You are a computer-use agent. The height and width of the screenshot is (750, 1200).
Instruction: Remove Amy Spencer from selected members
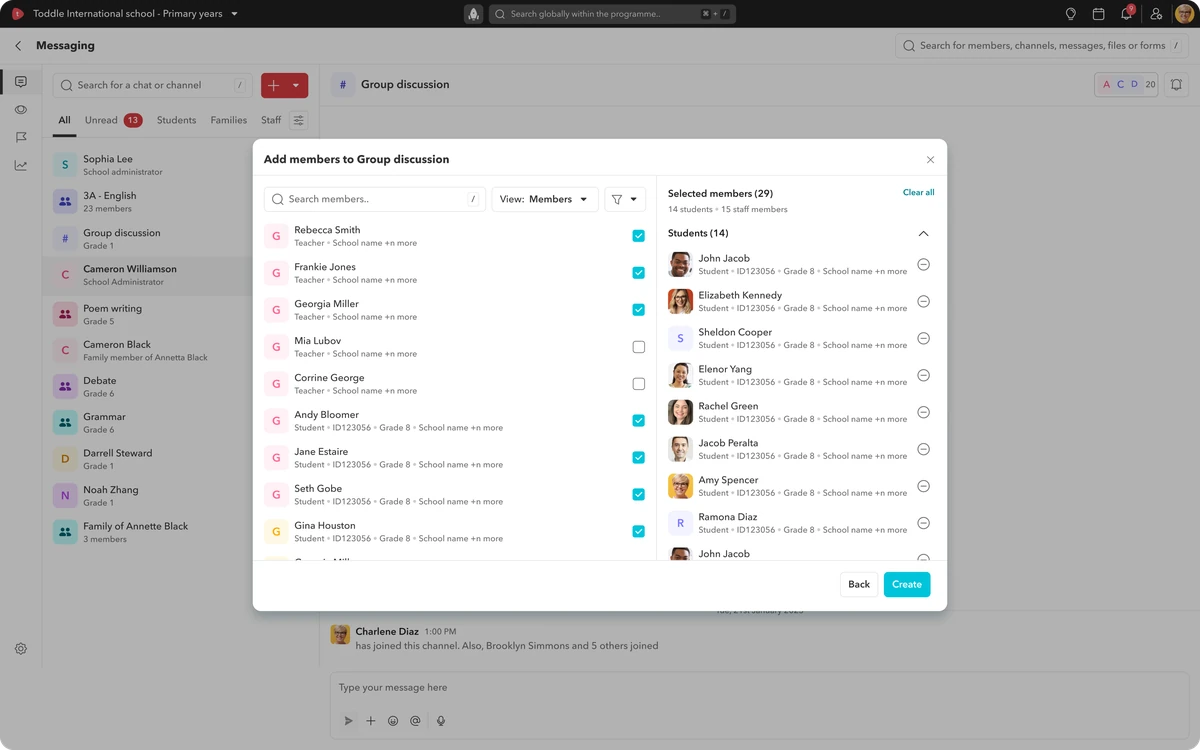coord(923,486)
